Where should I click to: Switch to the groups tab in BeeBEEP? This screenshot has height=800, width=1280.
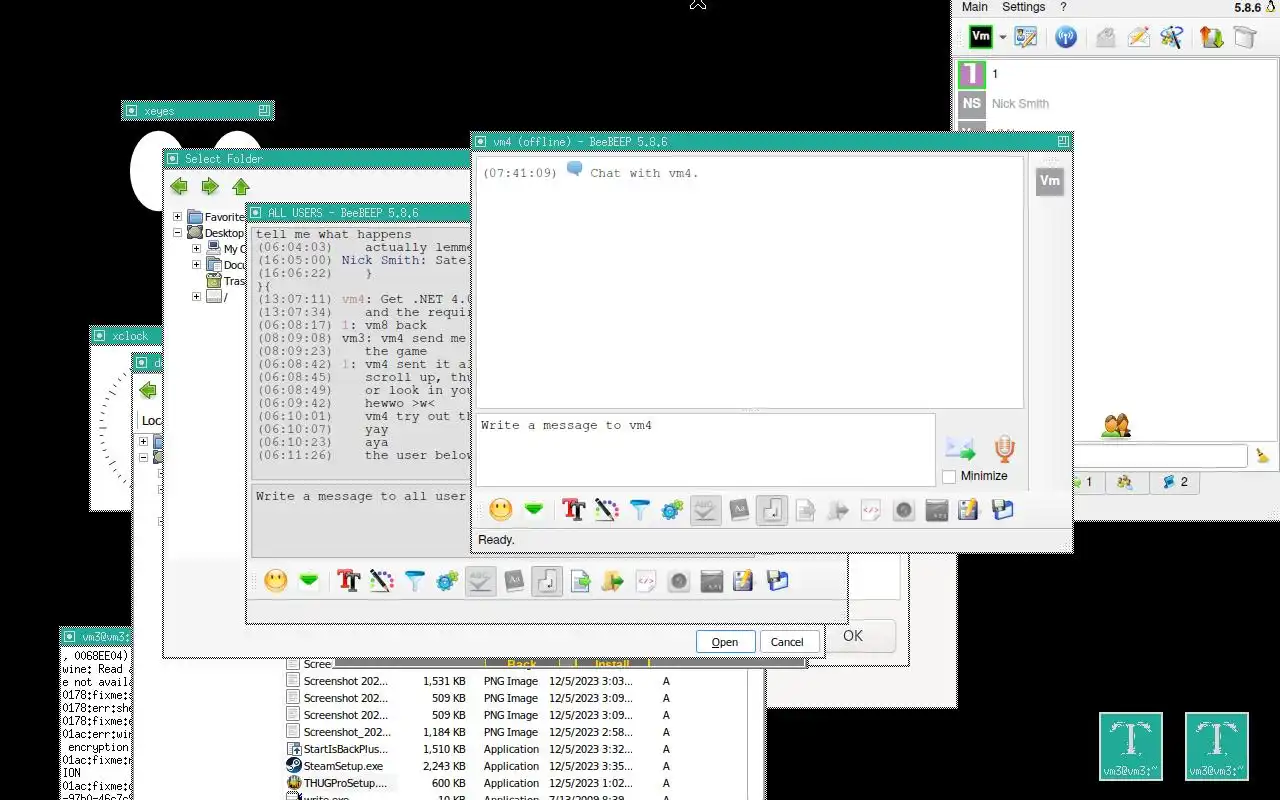(x=1125, y=482)
